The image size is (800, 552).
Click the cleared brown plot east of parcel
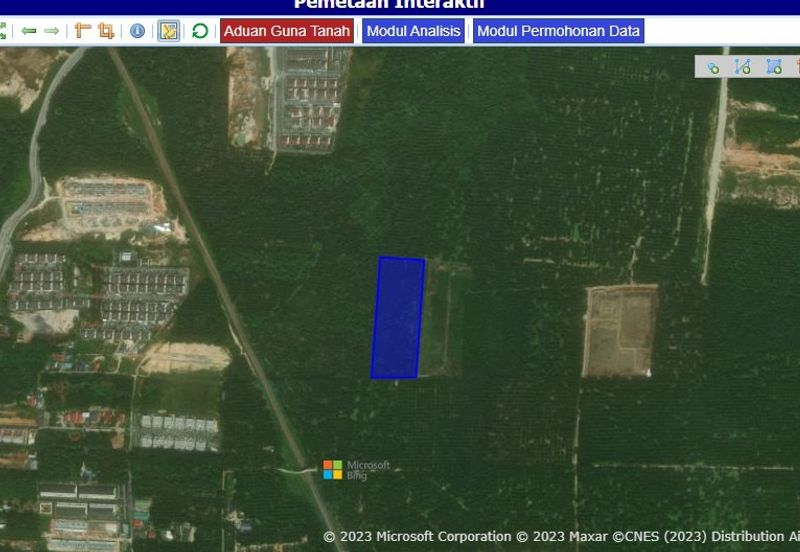(x=620, y=330)
